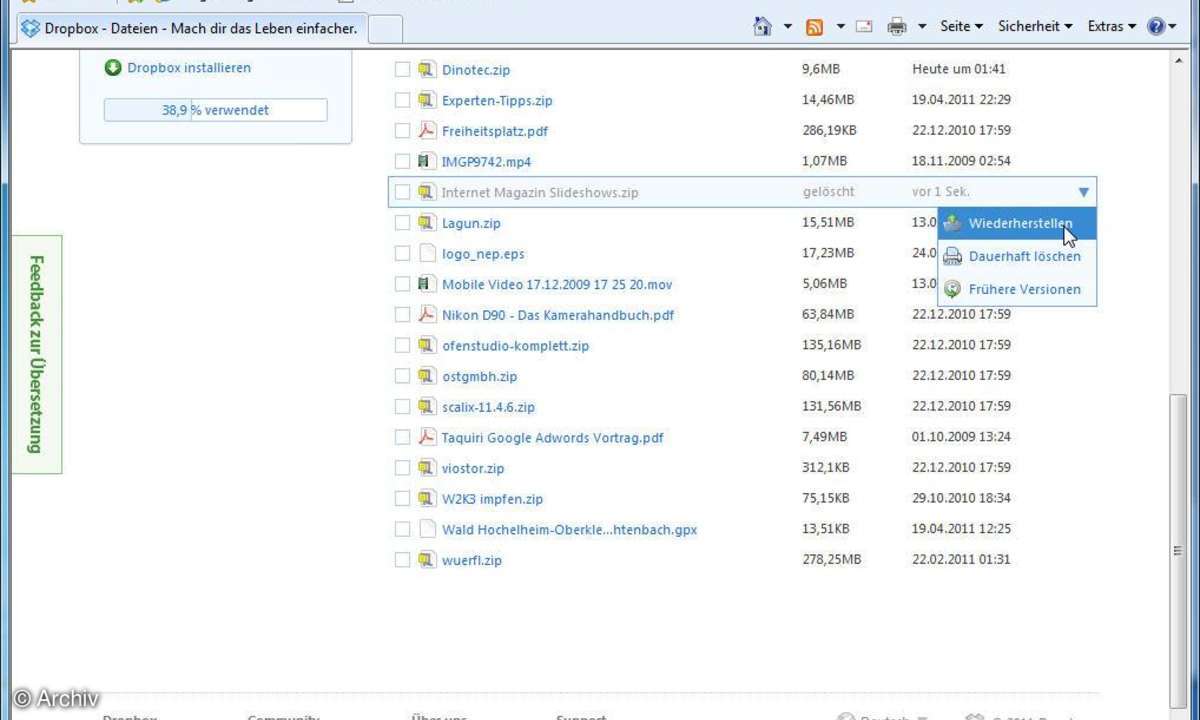Click the zip icon beside W2K3 impfen.zip
The height and width of the screenshot is (720, 1200).
coord(426,499)
